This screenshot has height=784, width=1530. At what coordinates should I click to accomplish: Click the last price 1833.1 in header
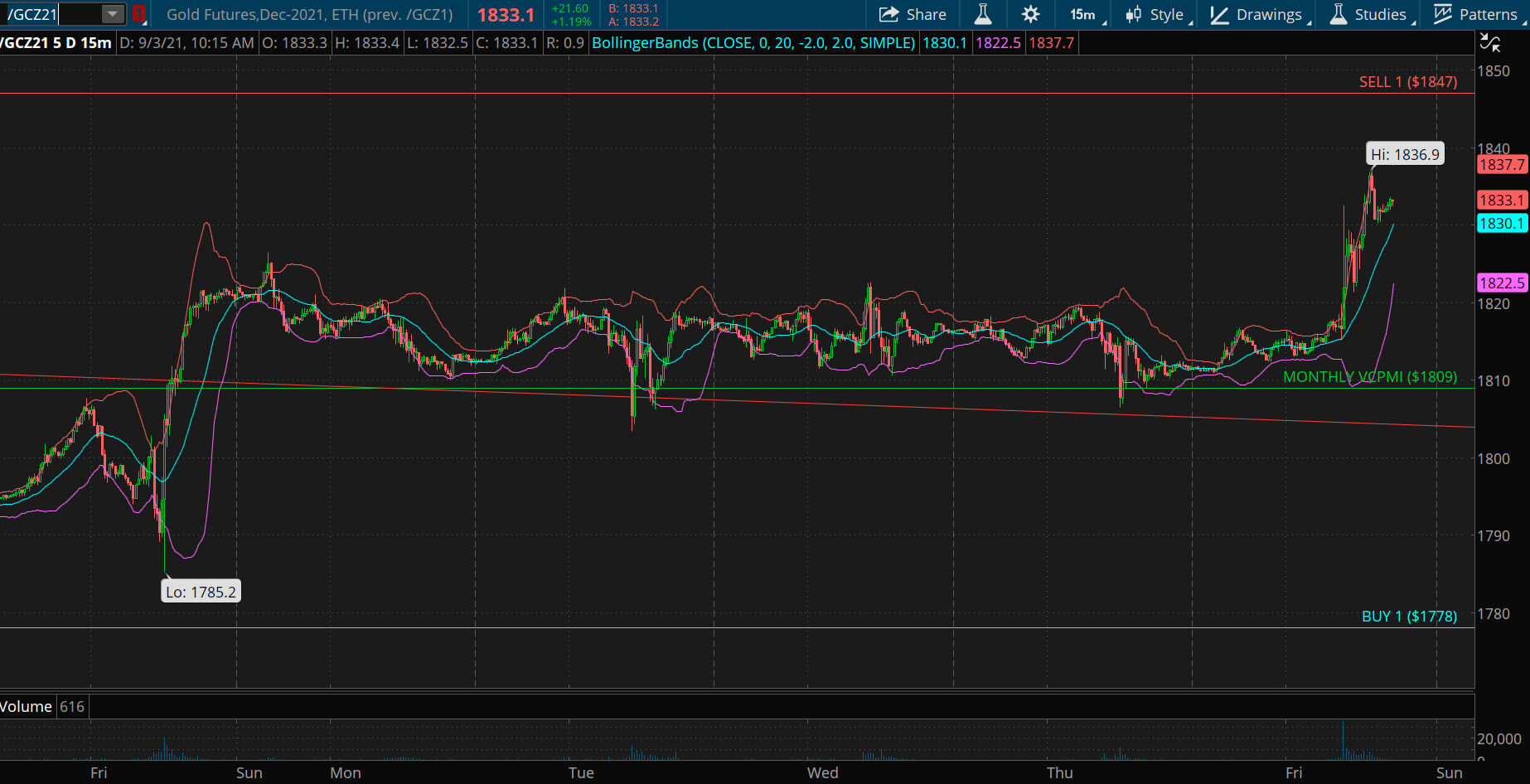(x=506, y=15)
